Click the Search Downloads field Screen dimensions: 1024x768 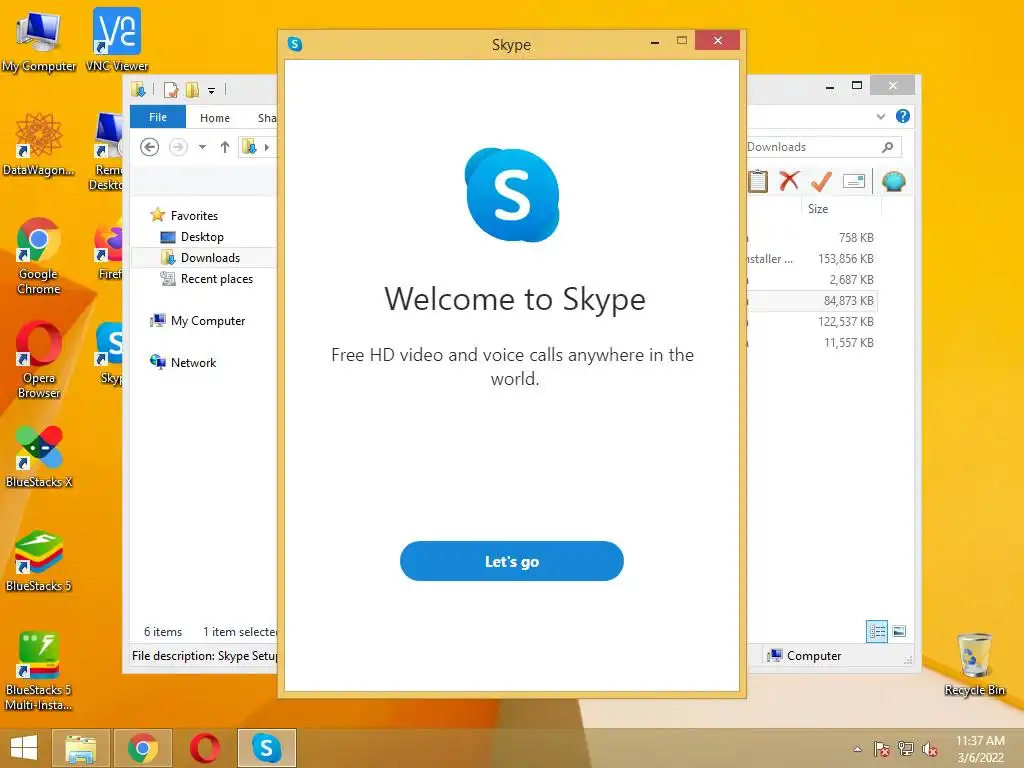823,147
